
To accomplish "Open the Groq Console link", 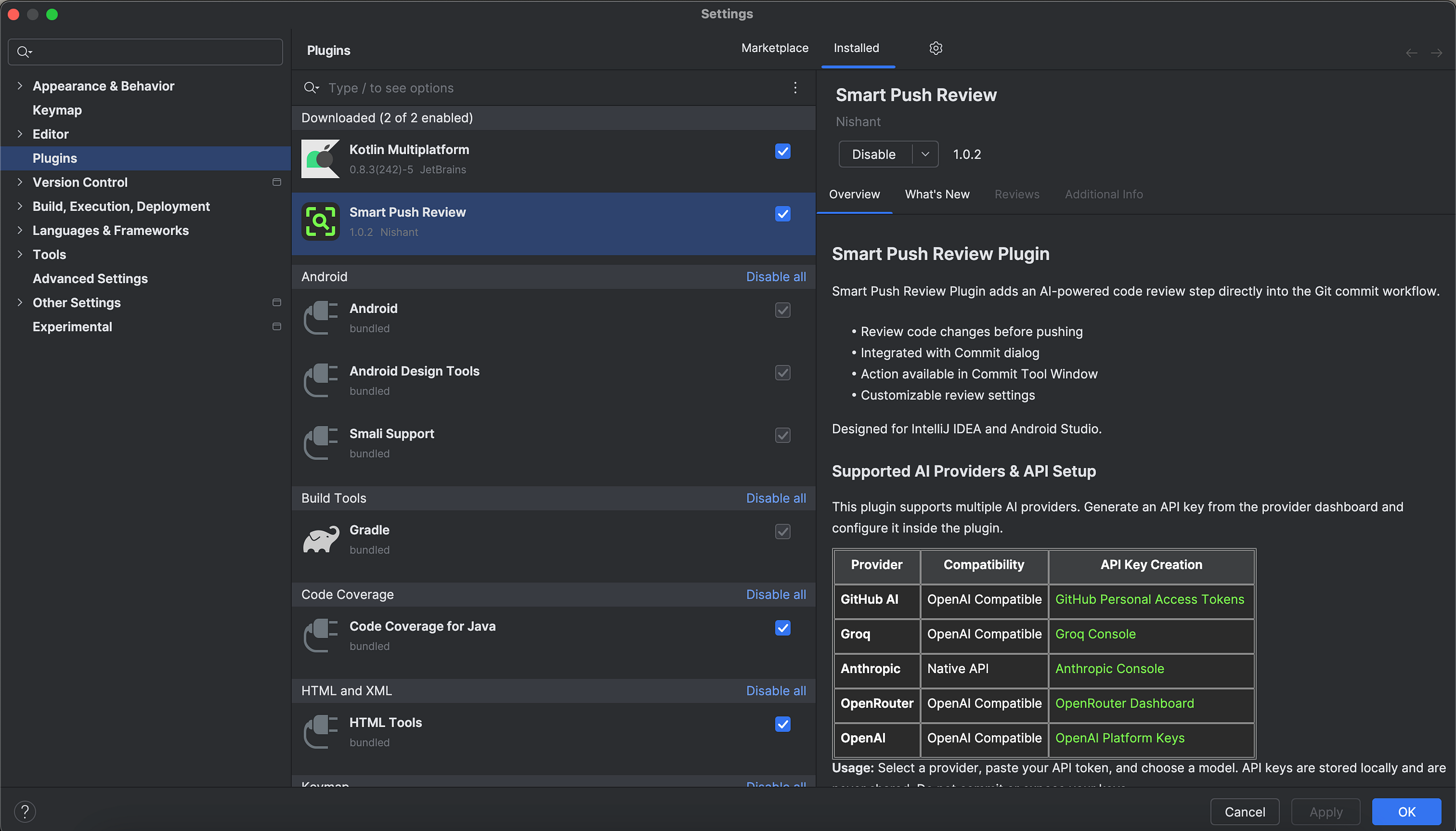I will tap(1095, 634).
